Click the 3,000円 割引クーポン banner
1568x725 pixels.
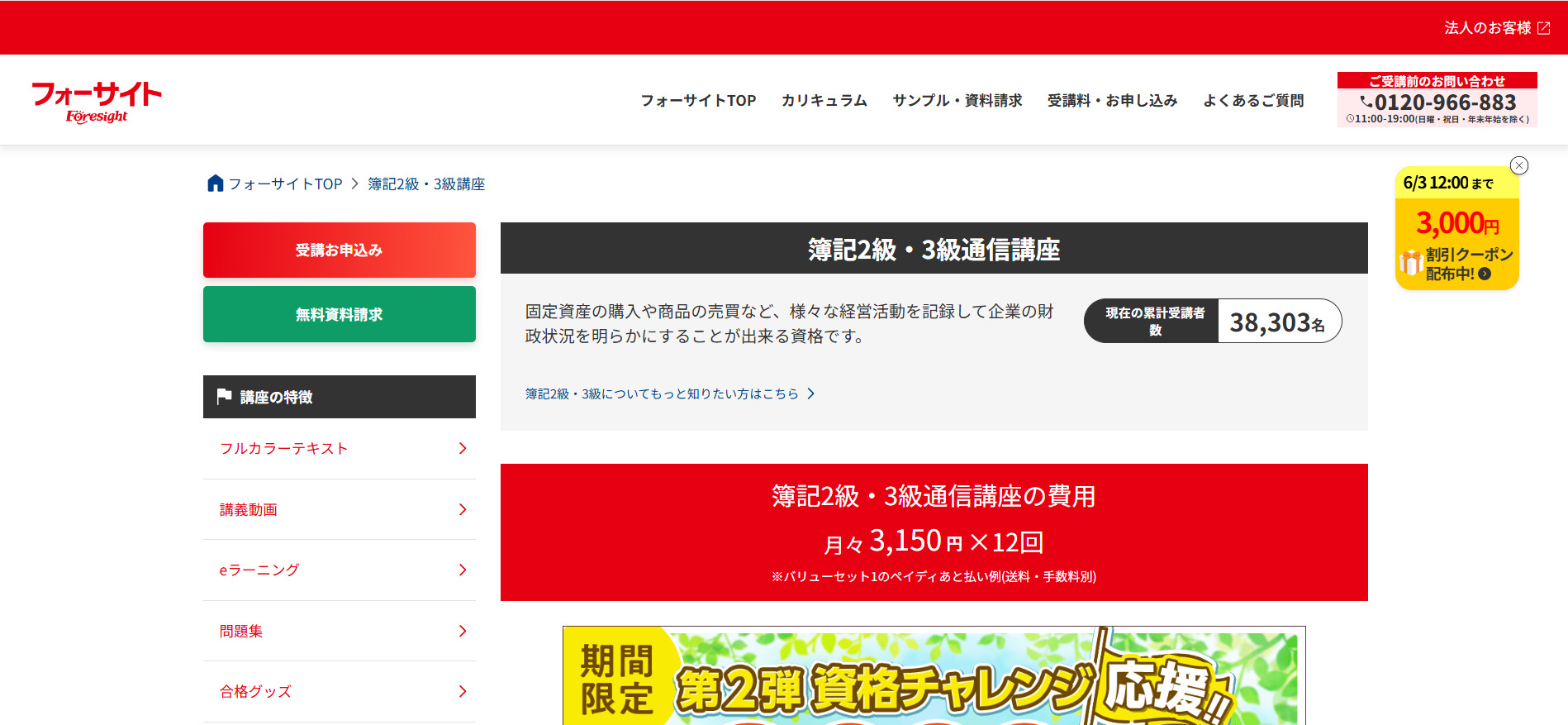[1456, 228]
